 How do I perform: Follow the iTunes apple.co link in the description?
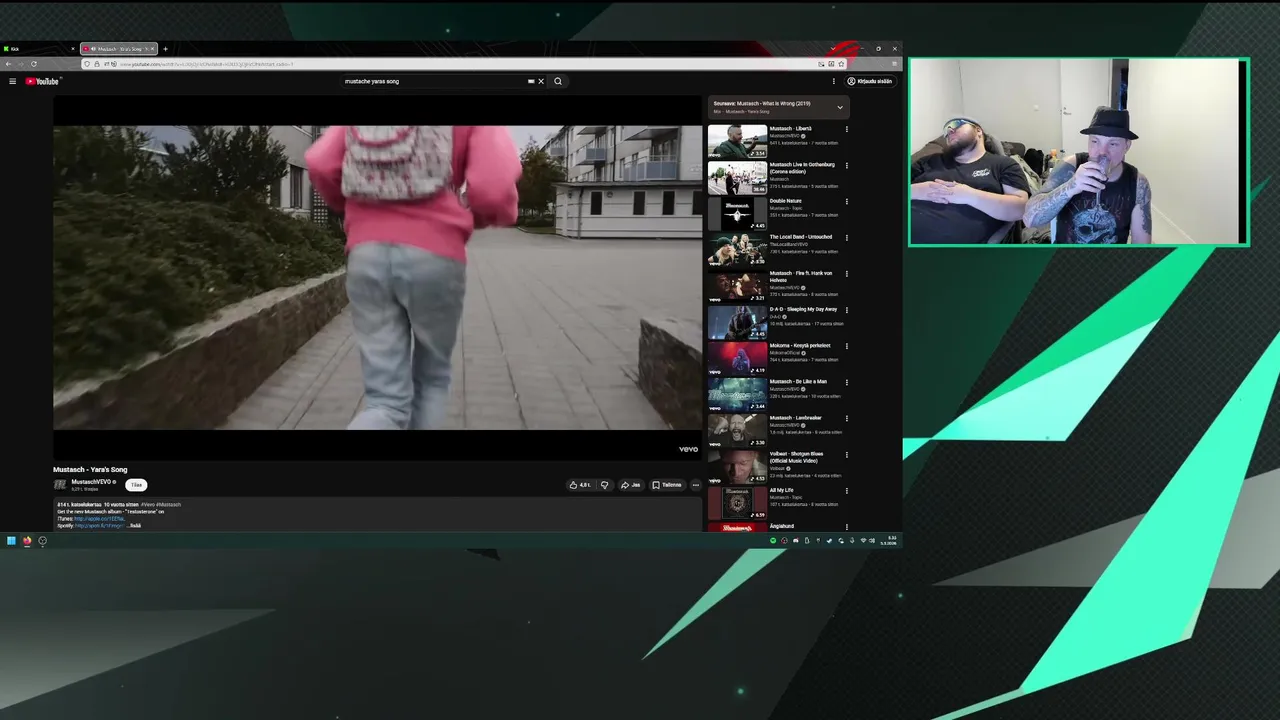tap(99, 519)
